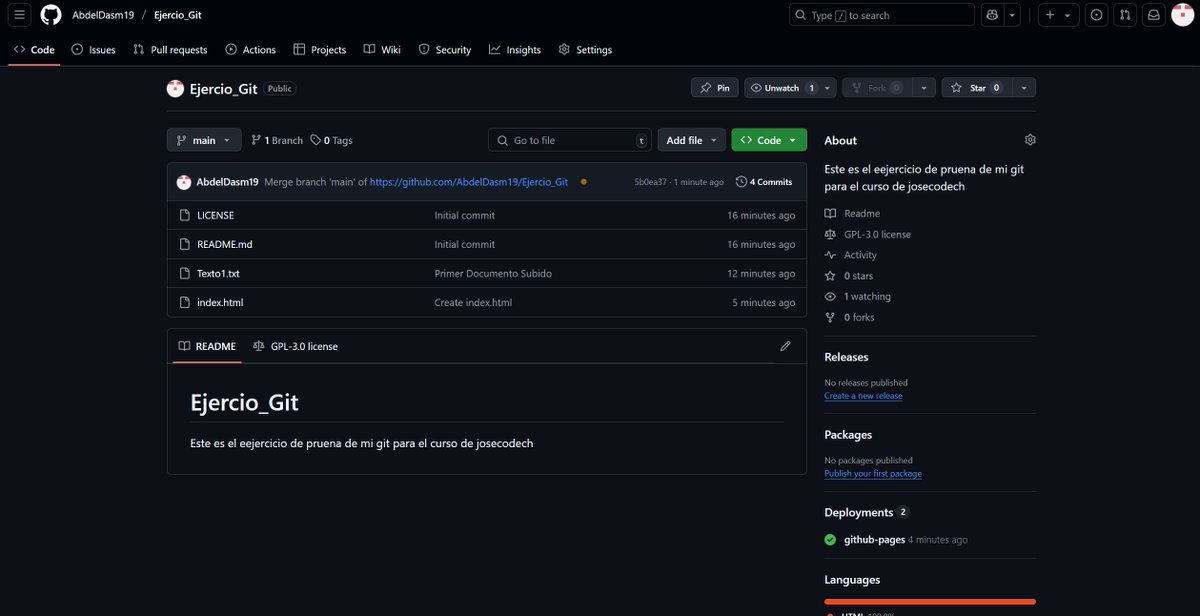1200x616 pixels.
Task: Open the Insights tab
Action: point(515,49)
